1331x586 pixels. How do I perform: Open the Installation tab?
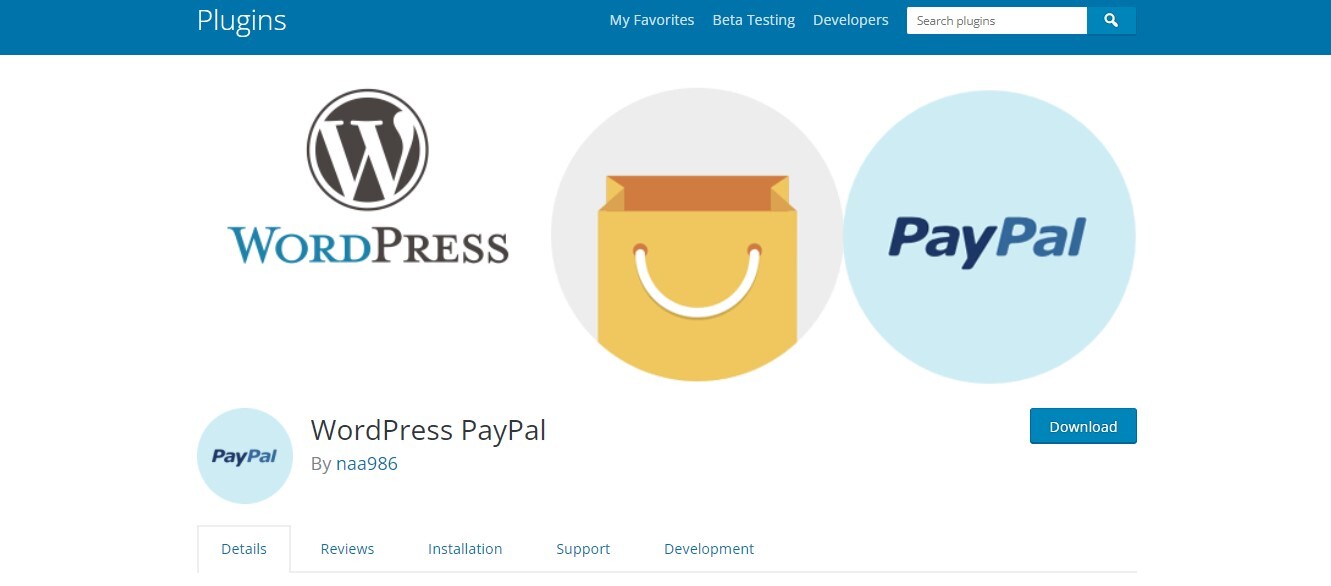[465, 549]
